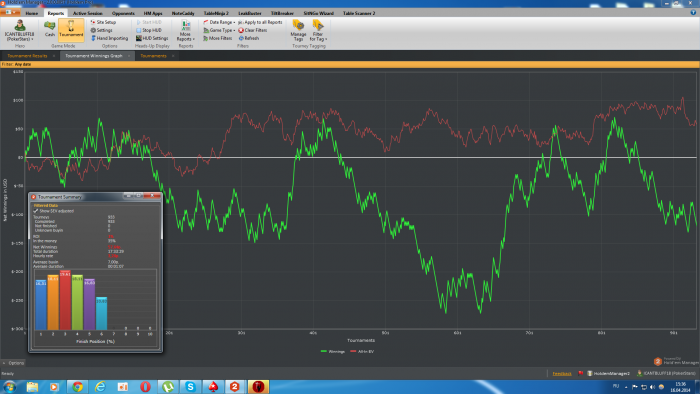
Task: Expand the Options panel at bottom left
Action: pyautogui.click(x=13, y=363)
